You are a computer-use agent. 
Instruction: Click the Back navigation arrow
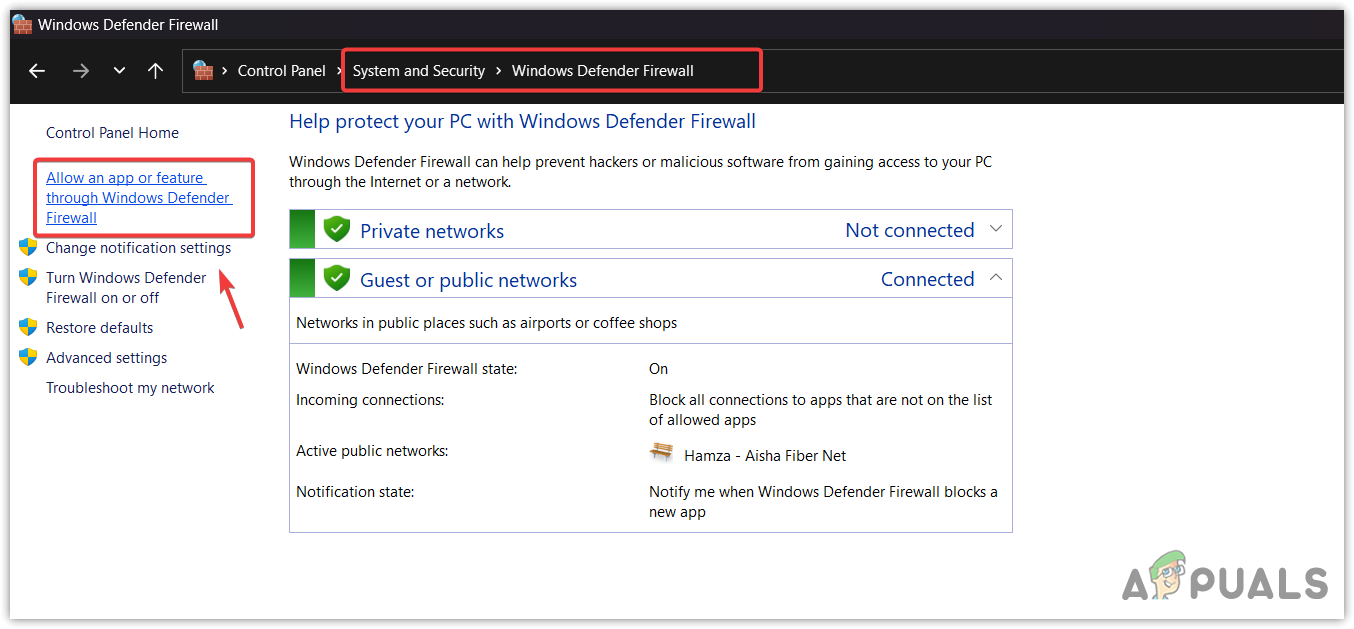[37, 71]
